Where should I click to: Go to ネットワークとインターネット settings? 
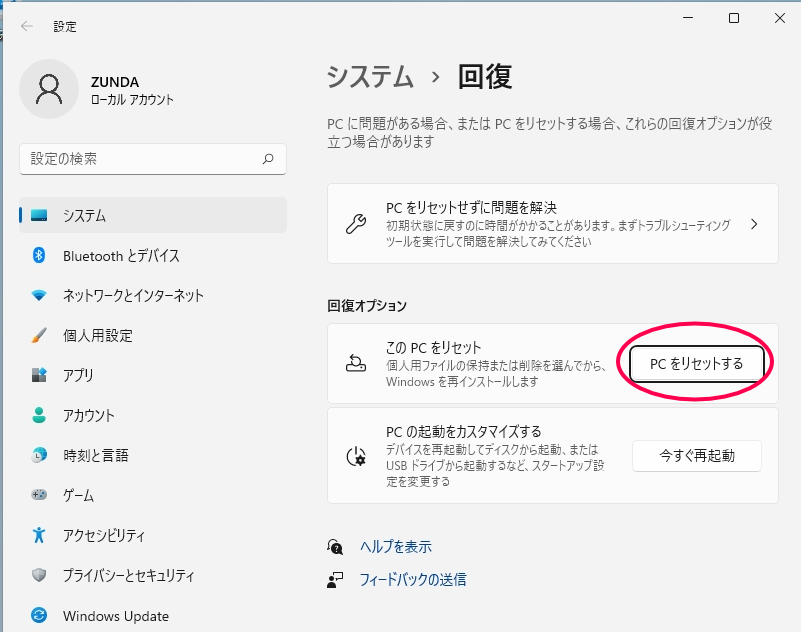[x=153, y=295]
